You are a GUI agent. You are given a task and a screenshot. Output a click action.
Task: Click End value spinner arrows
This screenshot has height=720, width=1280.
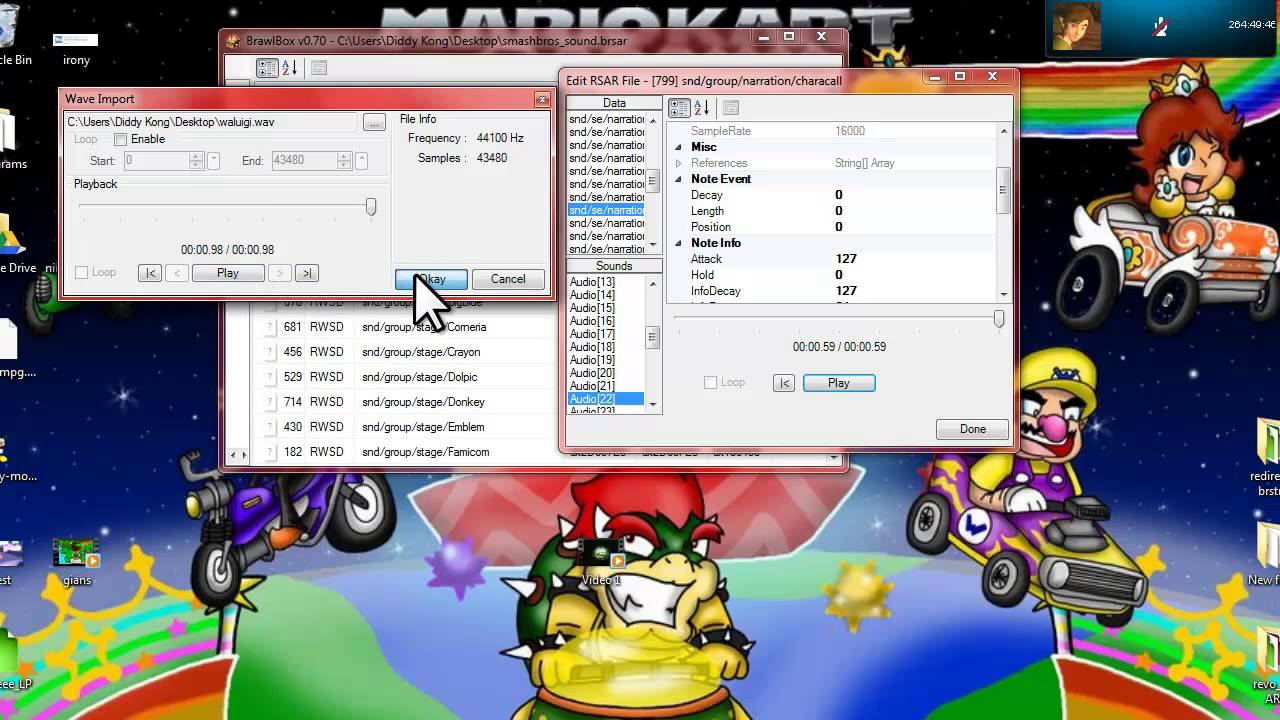point(344,160)
